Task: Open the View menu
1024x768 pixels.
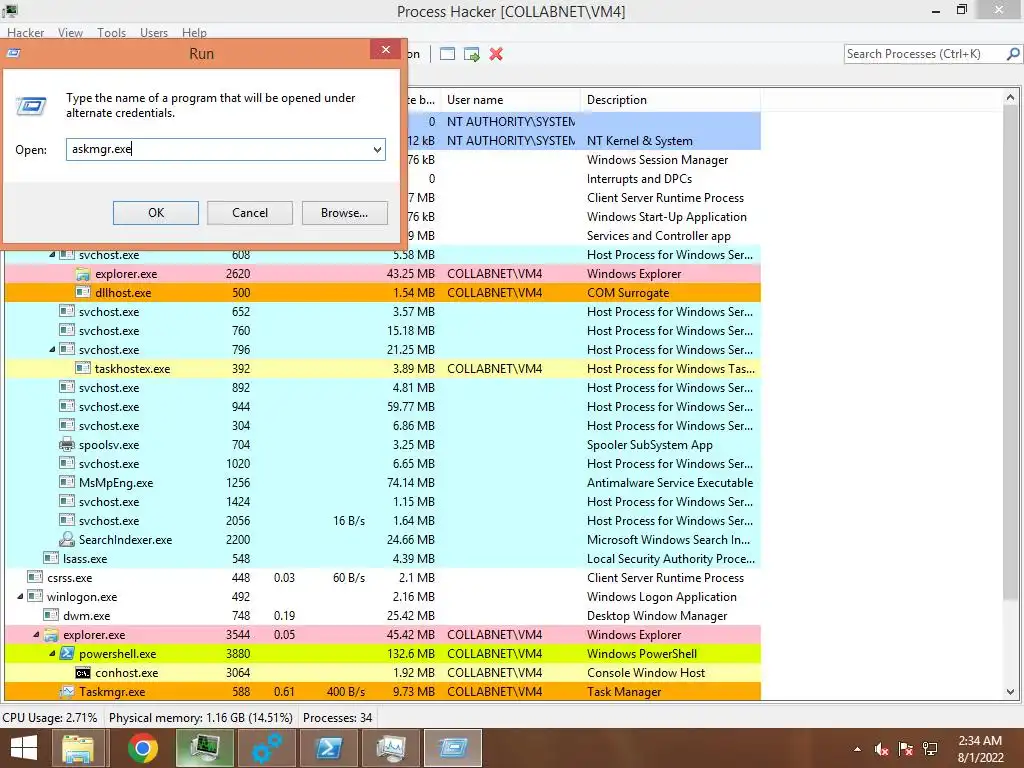Action: [x=70, y=33]
